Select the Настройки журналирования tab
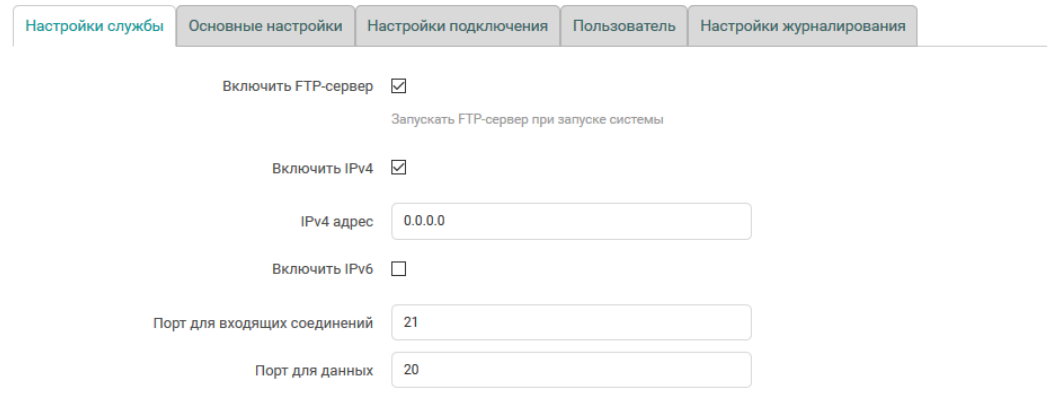The width and height of the screenshot is (1053, 400). tap(803, 27)
